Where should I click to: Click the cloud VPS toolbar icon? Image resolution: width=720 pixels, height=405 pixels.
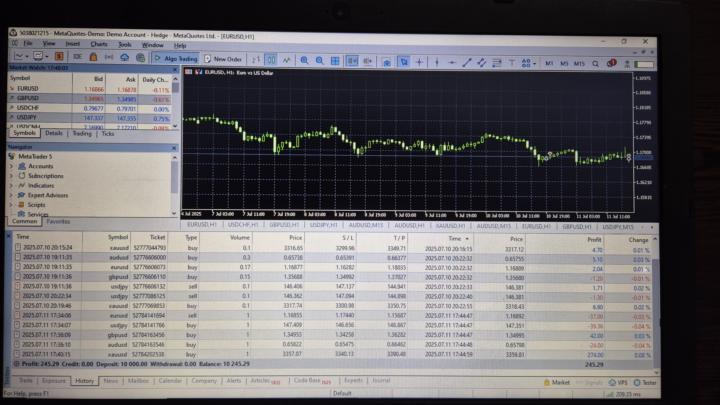pos(124,57)
